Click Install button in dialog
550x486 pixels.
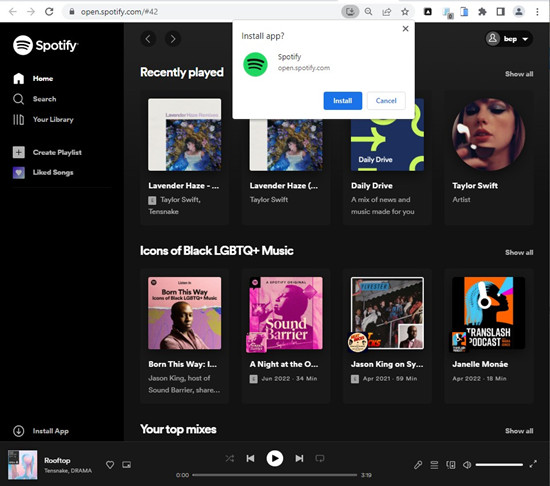coord(343,101)
